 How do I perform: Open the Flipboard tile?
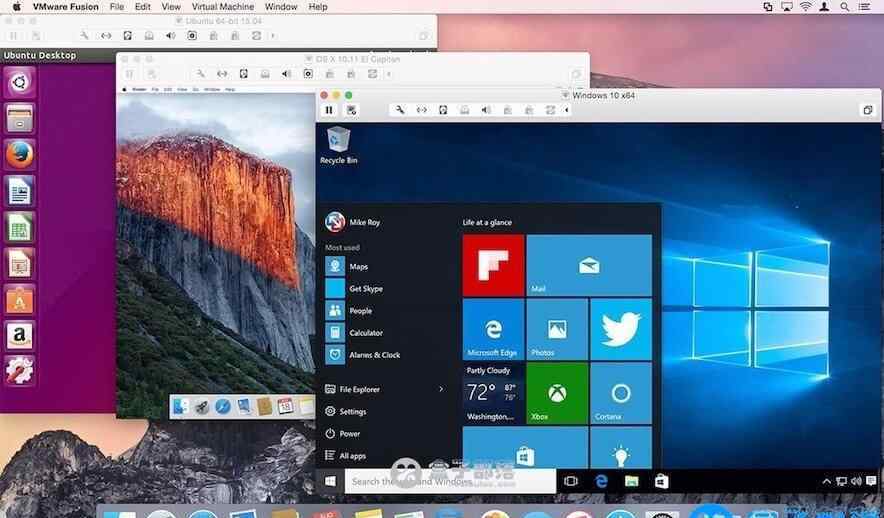click(x=493, y=265)
